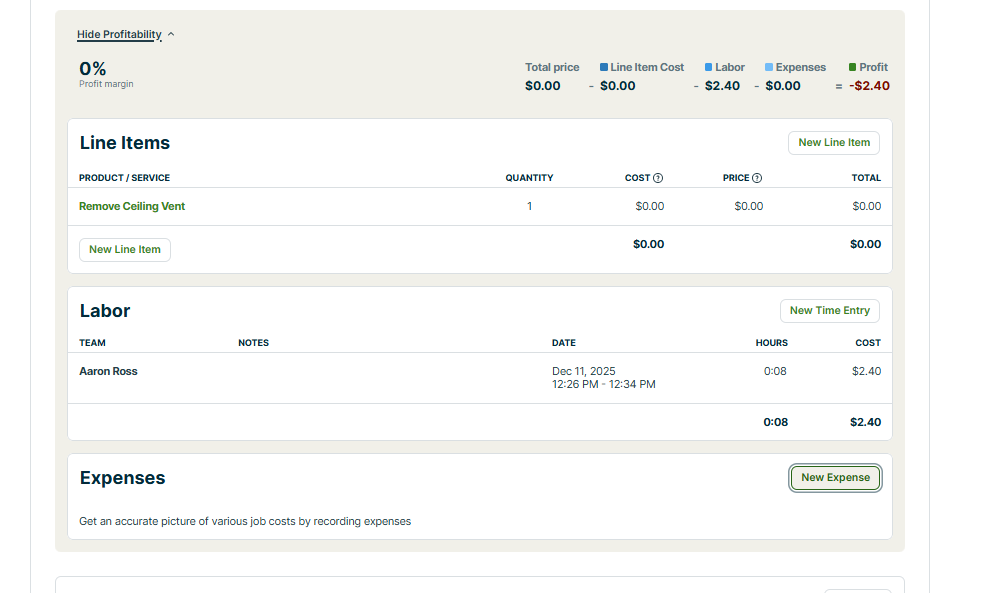The width and height of the screenshot is (986, 593).
Task: Click the Labor legend blue square
Action: (708, 67)
